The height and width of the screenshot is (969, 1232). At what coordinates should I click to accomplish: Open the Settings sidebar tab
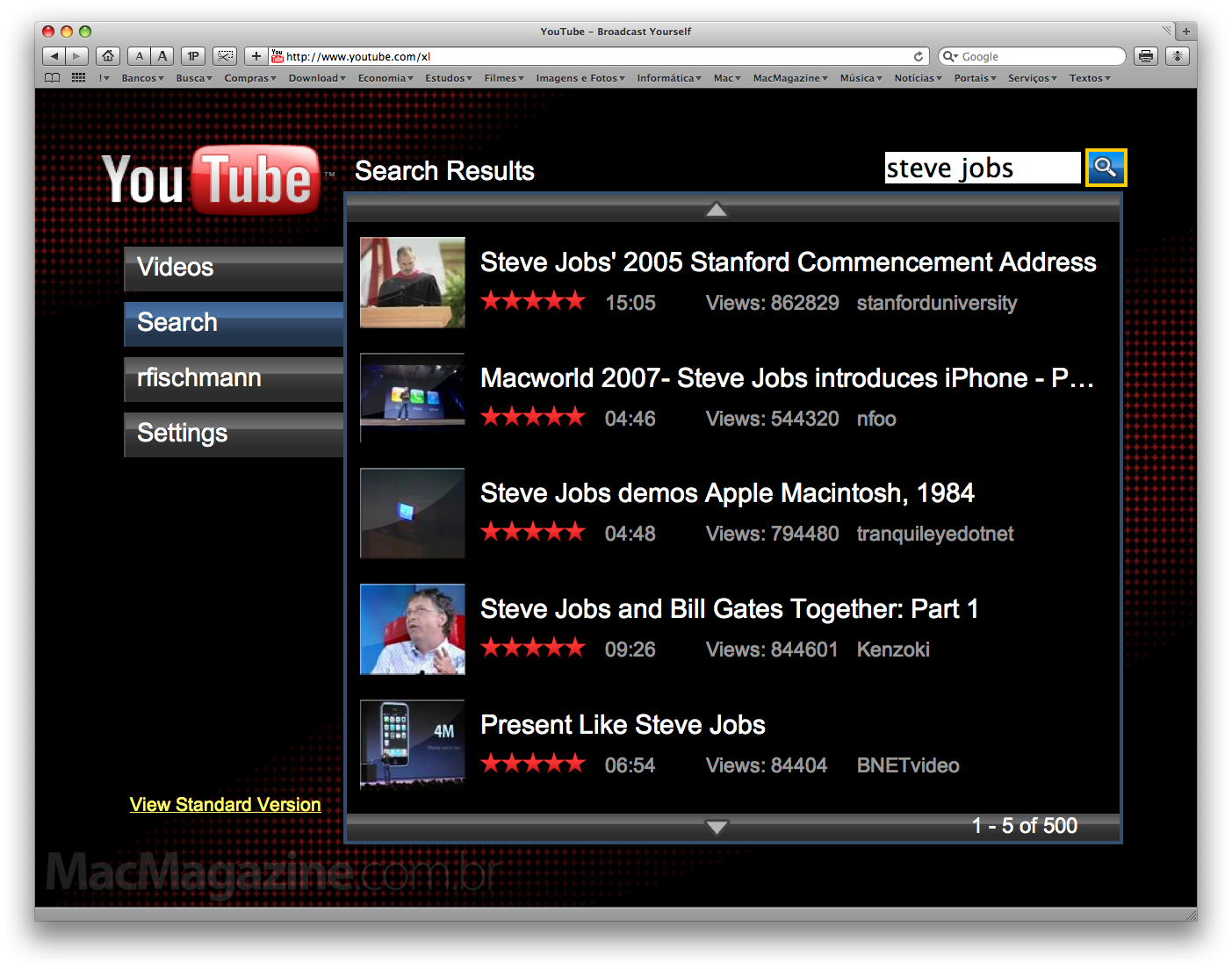coord(234,434)
